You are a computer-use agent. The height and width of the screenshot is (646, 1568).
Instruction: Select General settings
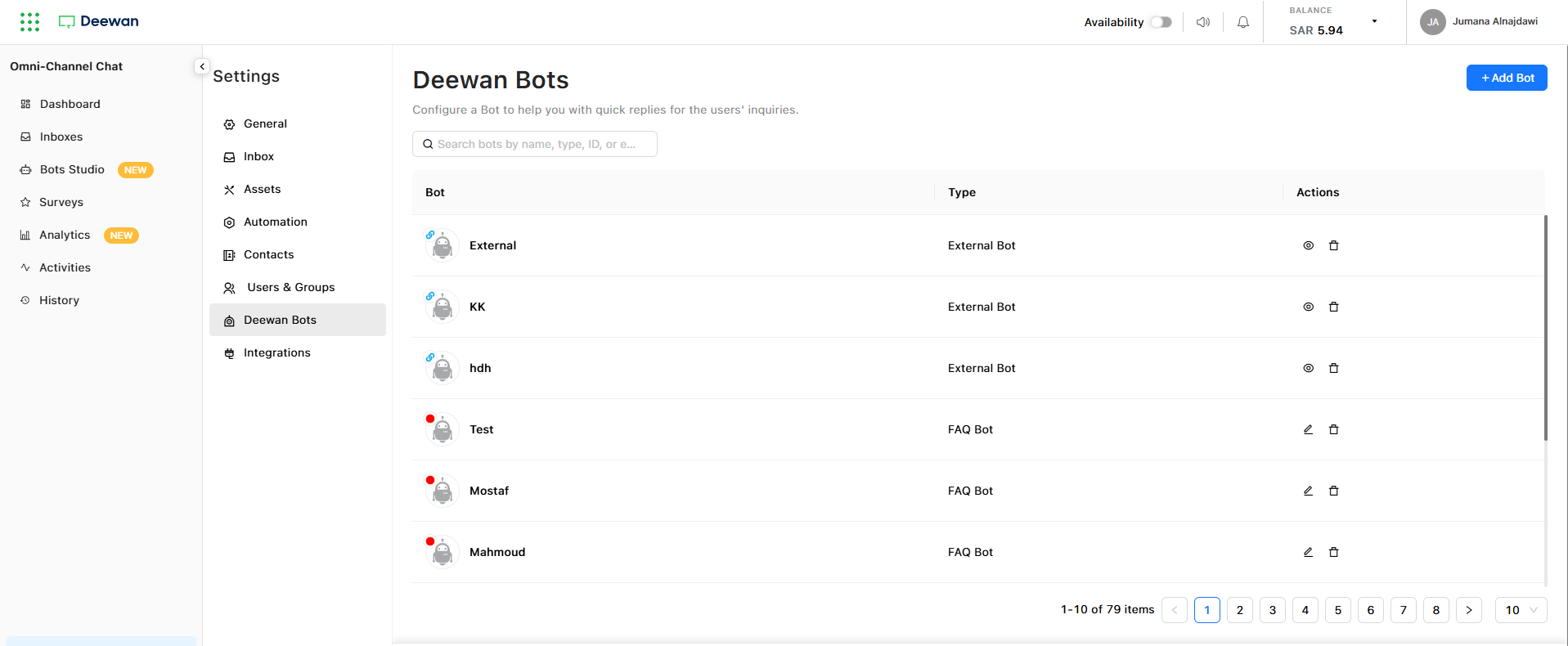click(298, 123)
